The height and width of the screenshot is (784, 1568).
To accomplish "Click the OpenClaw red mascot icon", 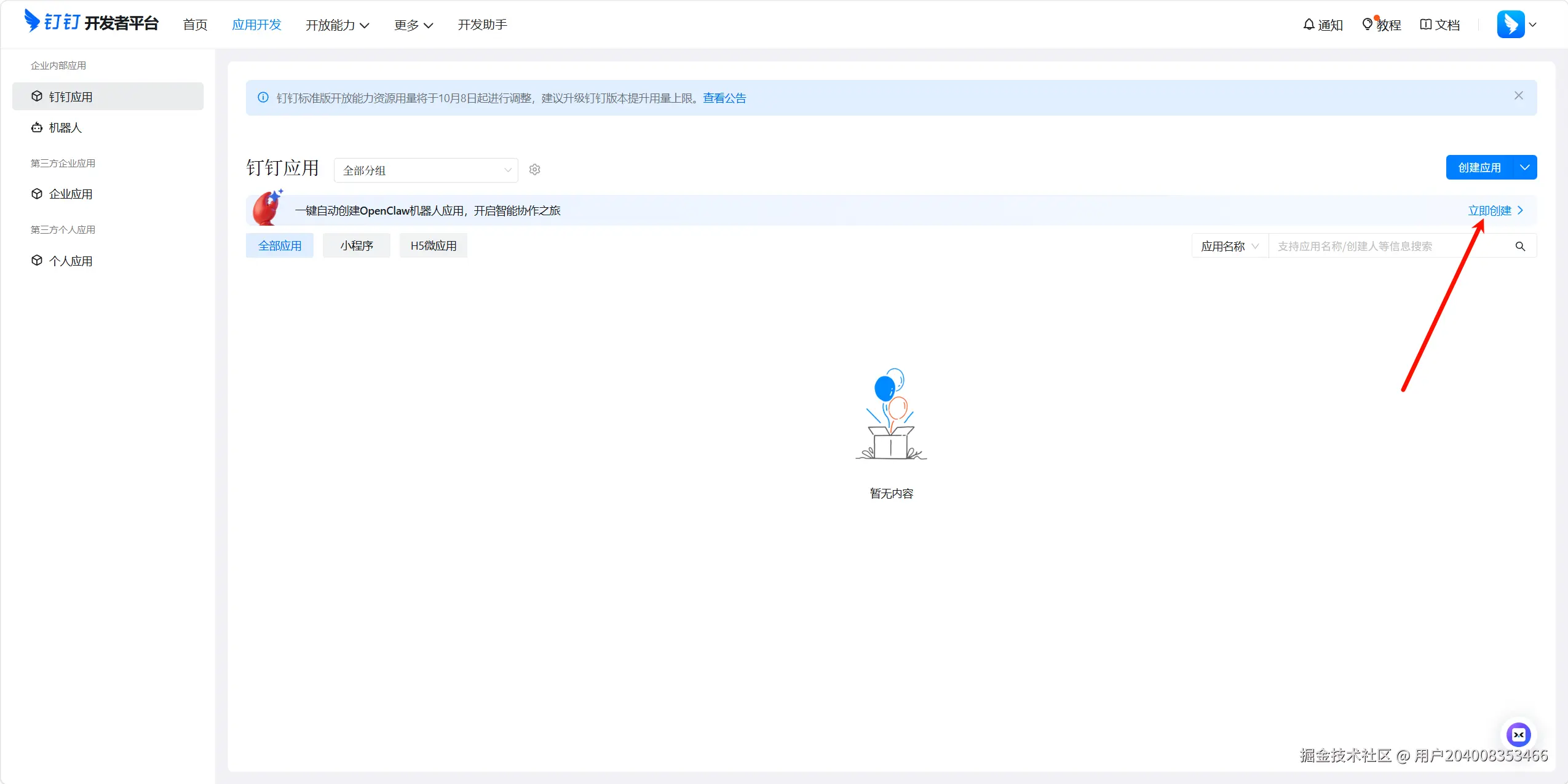I will pos(268,208).
